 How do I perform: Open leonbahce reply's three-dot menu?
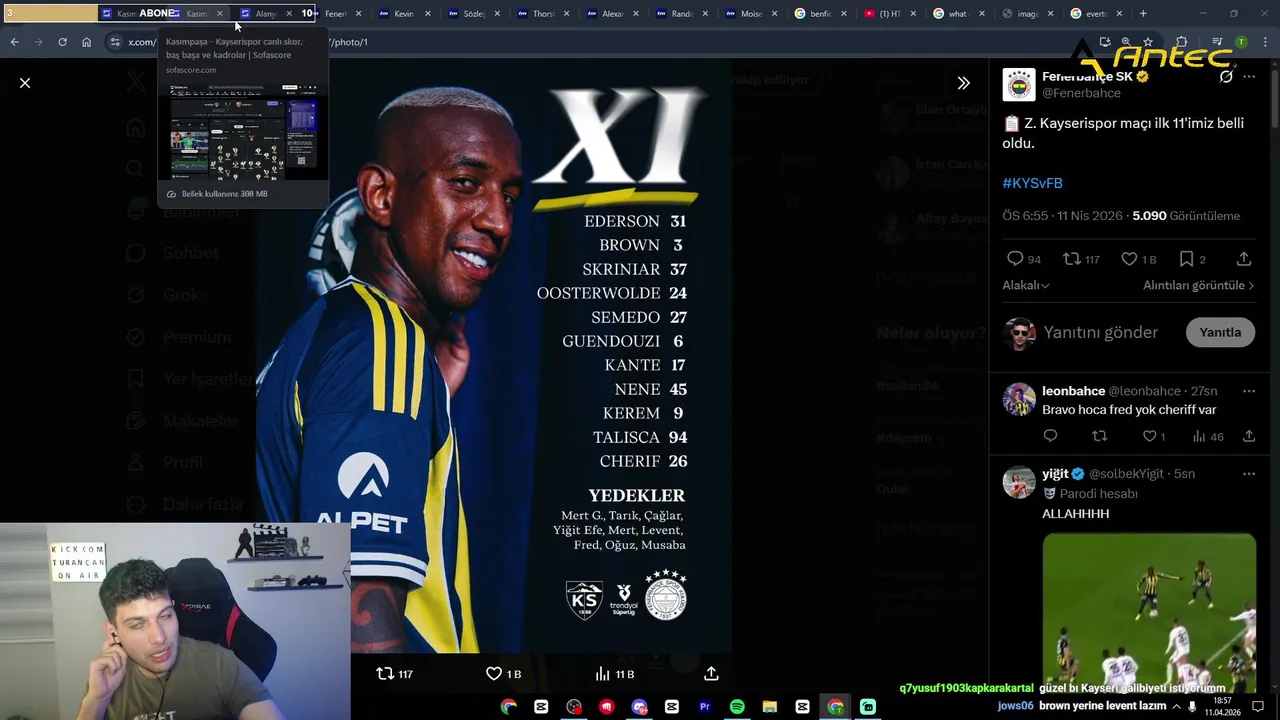coord(1249,391)
